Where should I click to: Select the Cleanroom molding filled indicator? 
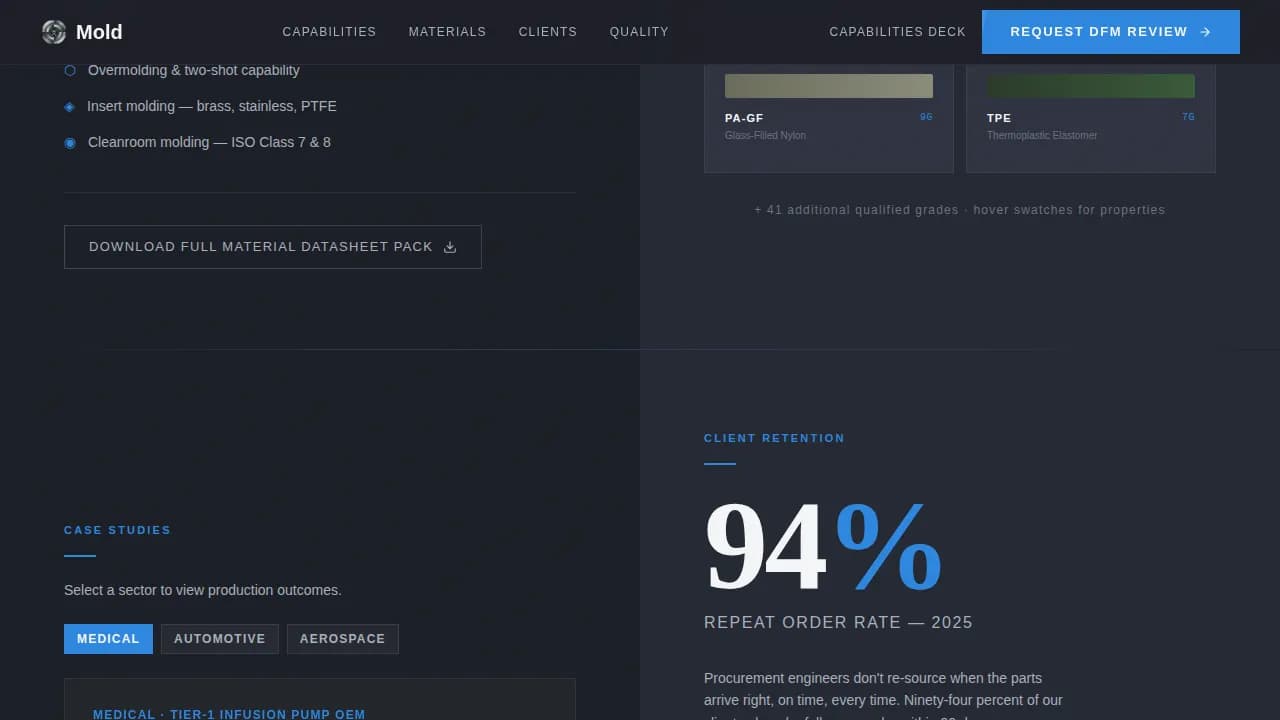(x=70, y=142)
